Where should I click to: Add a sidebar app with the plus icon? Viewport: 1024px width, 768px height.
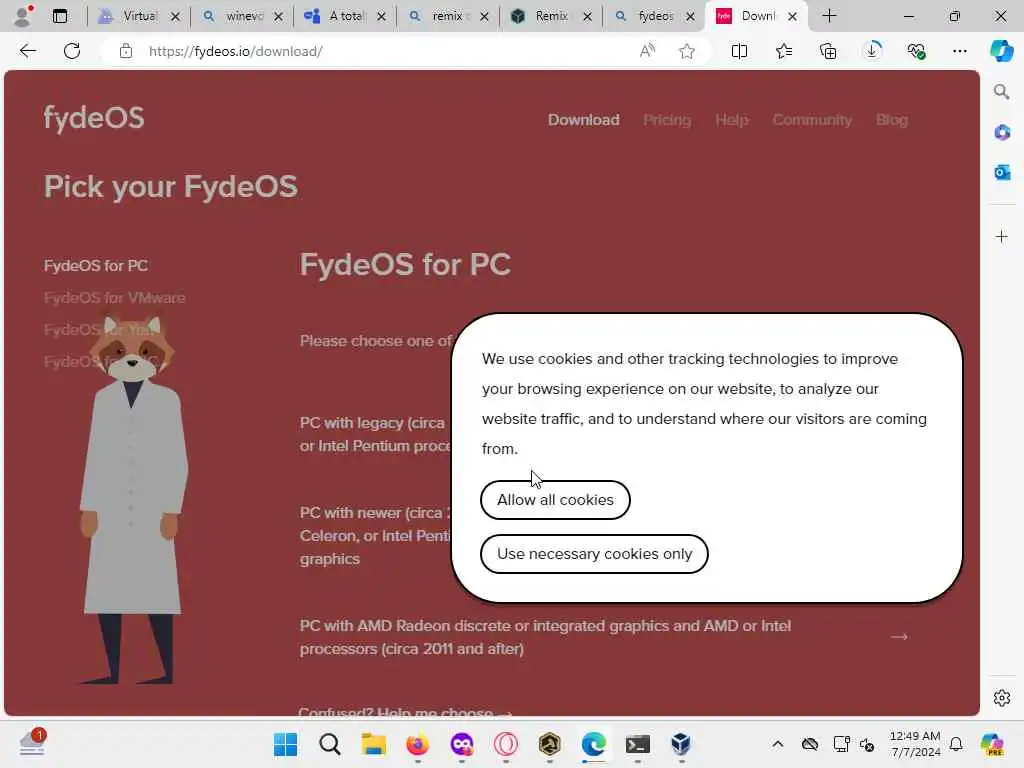1002,236
